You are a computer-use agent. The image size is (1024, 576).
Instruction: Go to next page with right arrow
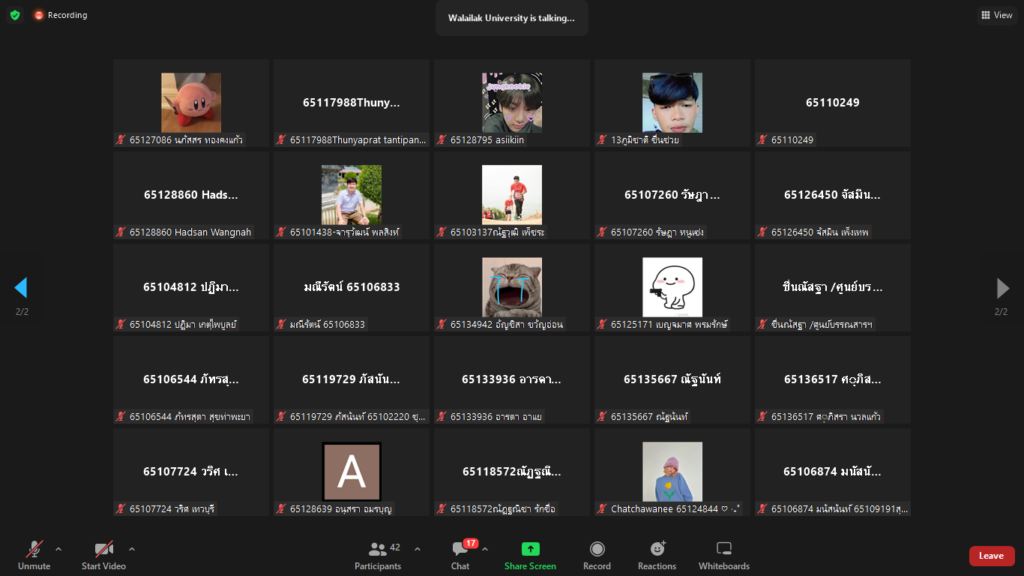click(x=1002, y=288)
